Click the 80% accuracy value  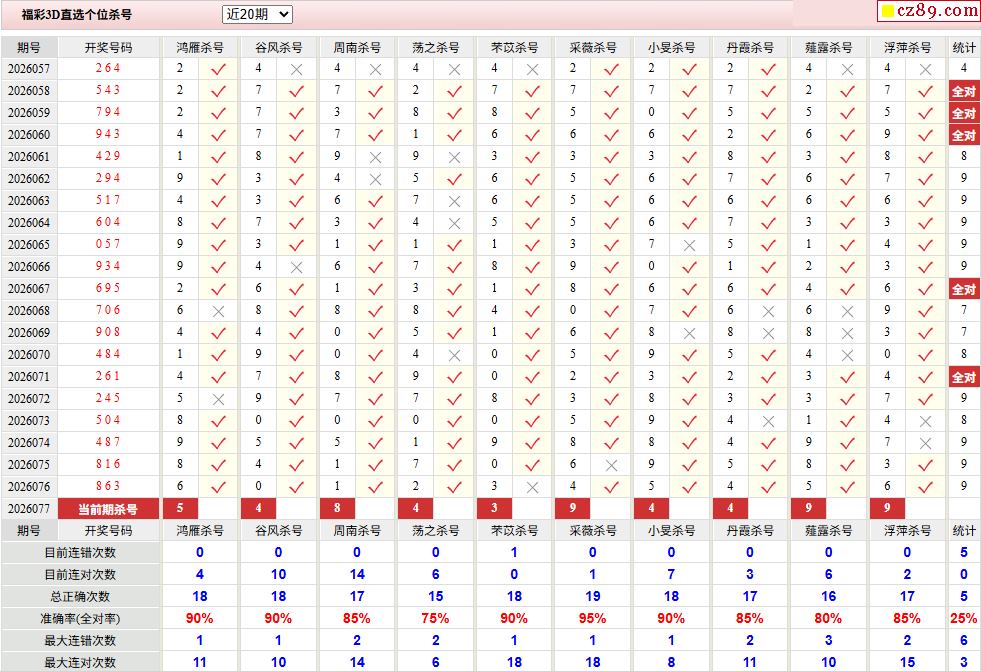tap(828, 618)
